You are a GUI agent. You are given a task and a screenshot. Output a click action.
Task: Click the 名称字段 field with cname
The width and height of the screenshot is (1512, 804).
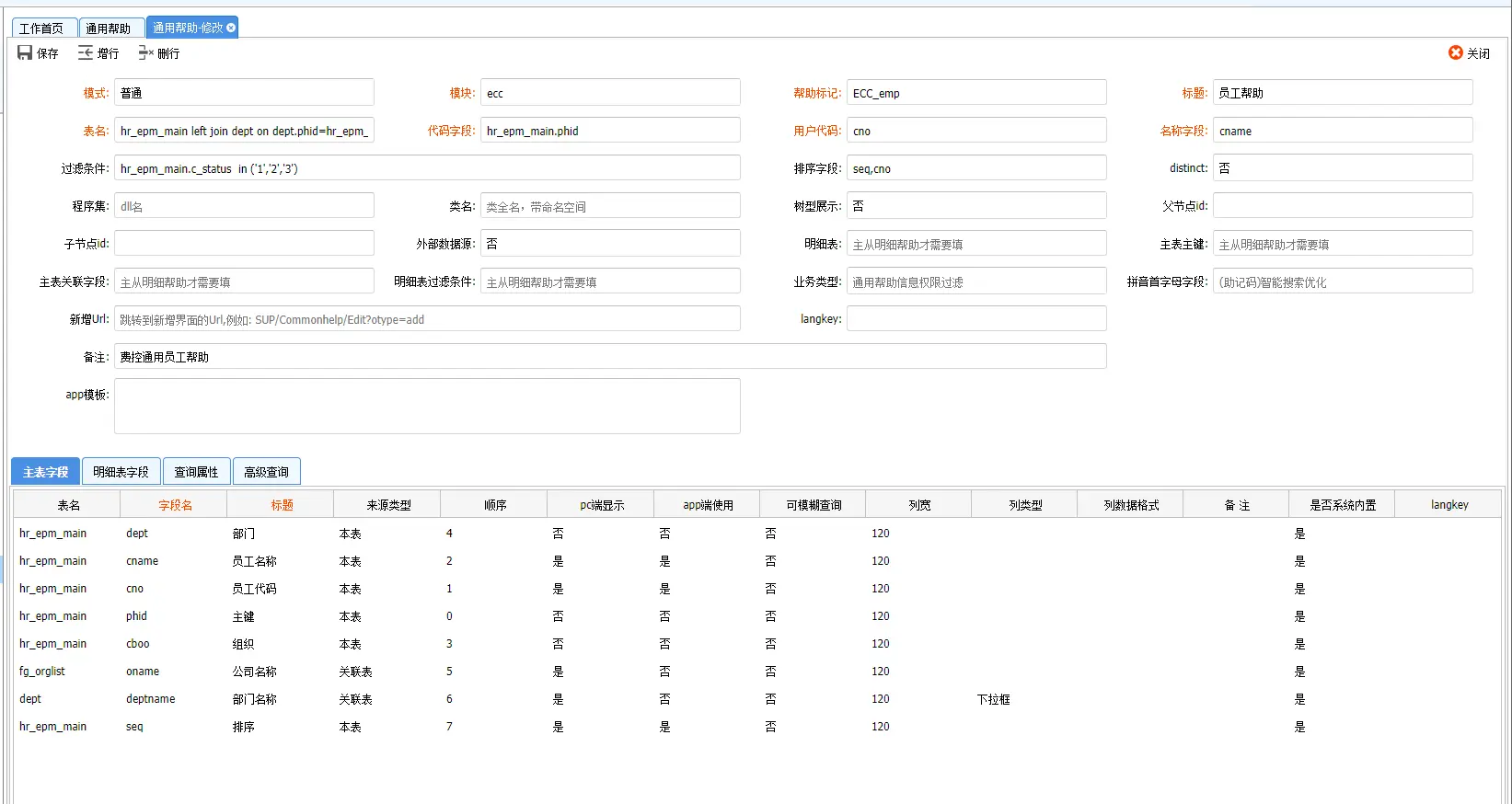coord(1343,130)
